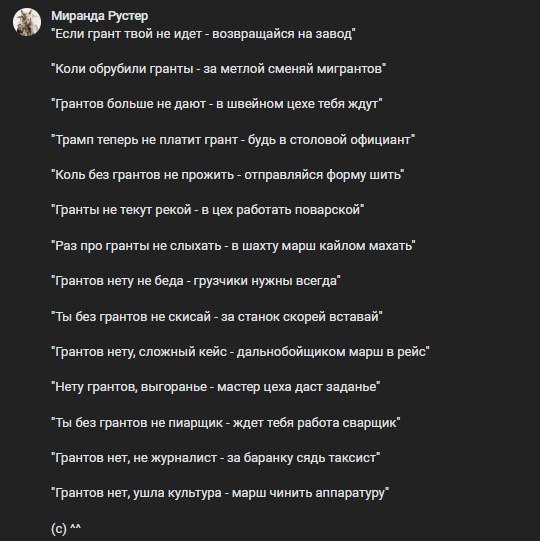540x541 pixels.
Task: Click the line starting with Трамп теперь
Action: (x=233, y=140)
